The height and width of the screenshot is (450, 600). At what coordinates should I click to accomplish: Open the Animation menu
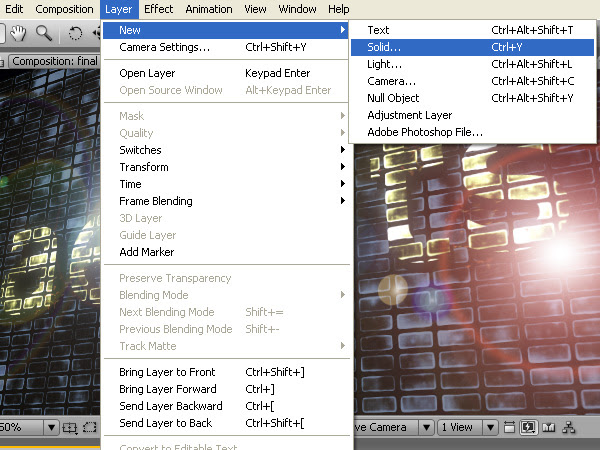(209, 9)
